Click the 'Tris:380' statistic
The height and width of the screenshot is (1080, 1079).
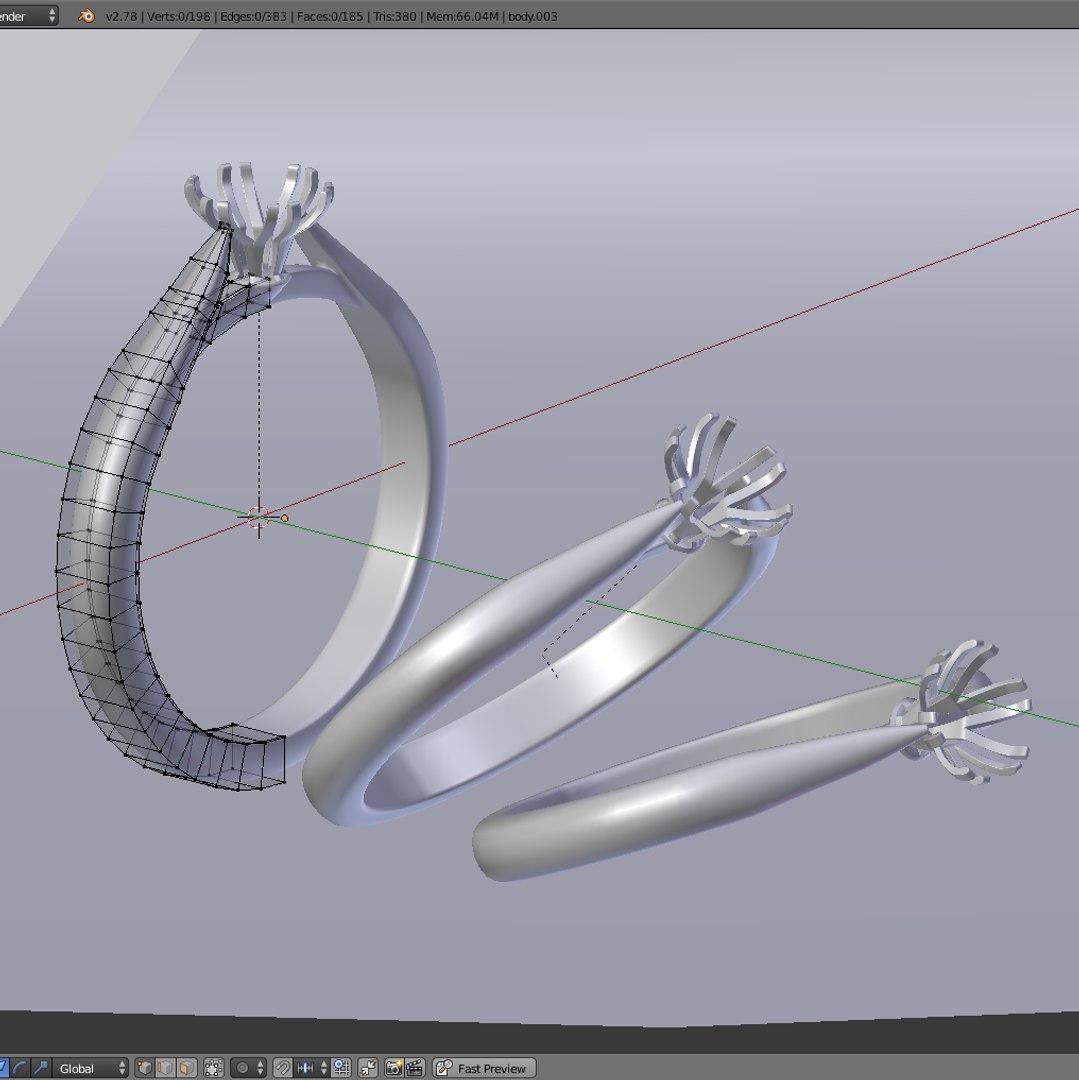click(395, 17)
